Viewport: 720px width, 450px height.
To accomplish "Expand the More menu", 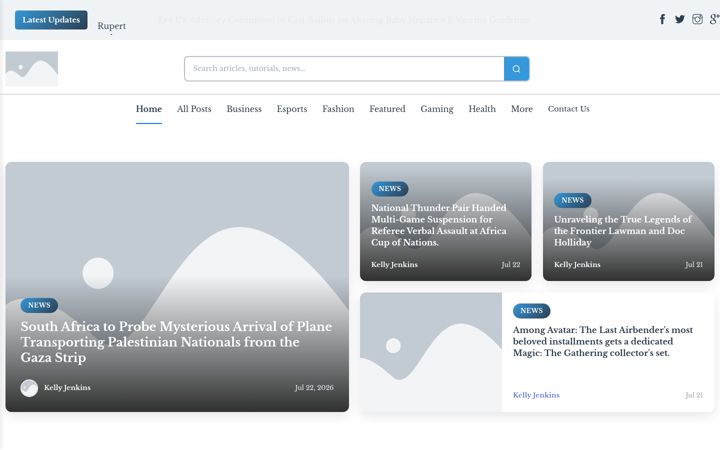I will pyautogui.click(x=522, y=109).
